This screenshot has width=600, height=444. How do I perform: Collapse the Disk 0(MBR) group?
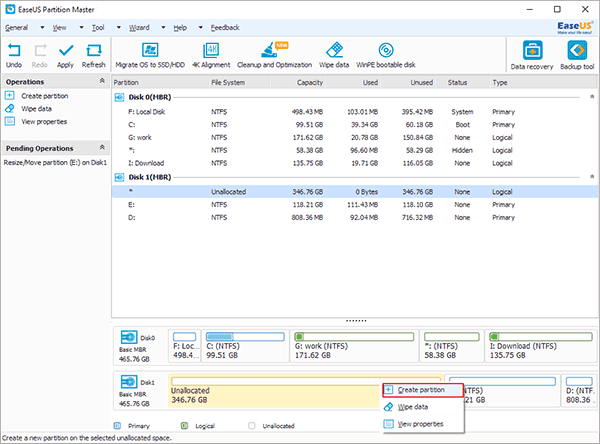tap(592, 96)
